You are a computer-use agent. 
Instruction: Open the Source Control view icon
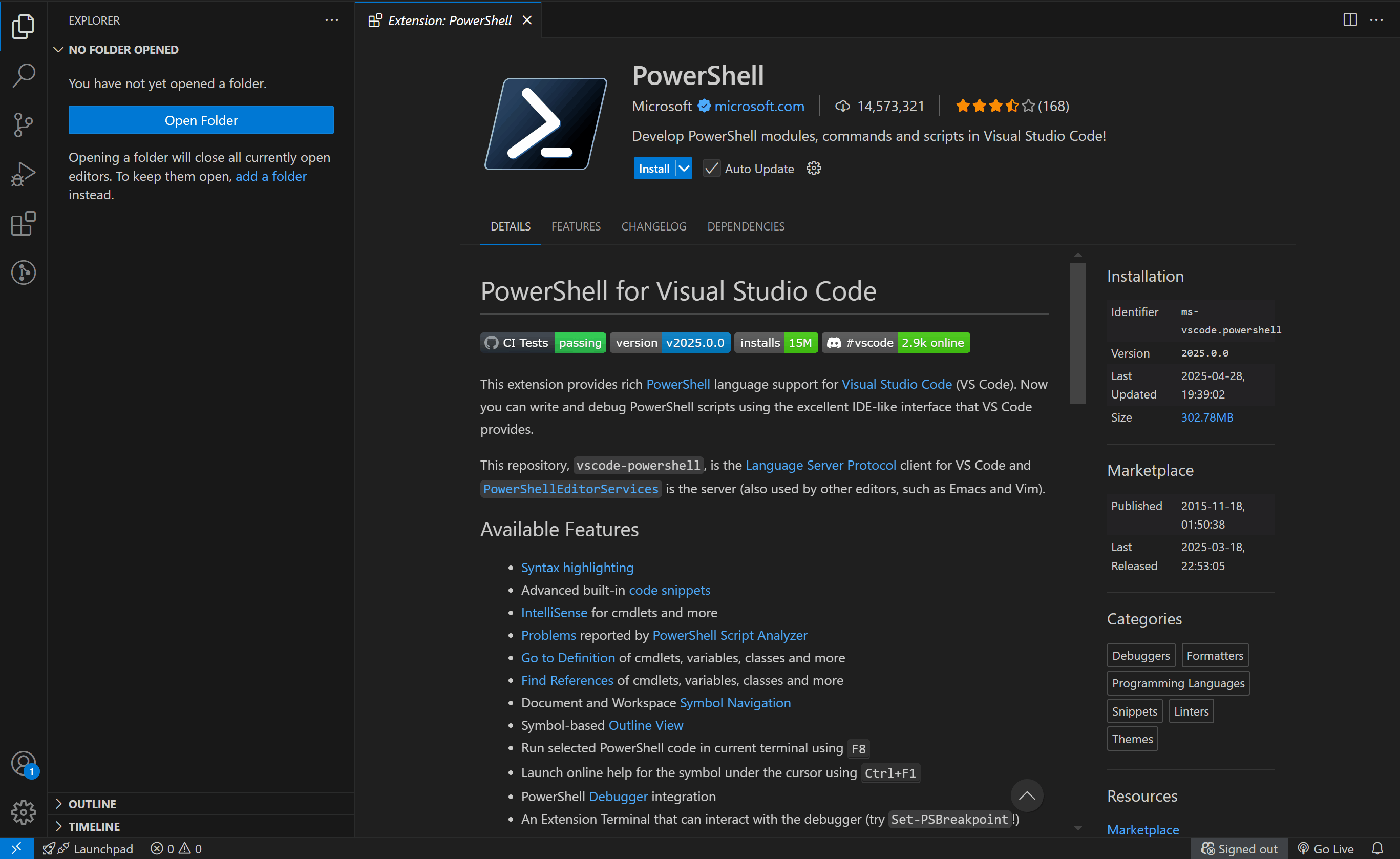coord(23,124)
